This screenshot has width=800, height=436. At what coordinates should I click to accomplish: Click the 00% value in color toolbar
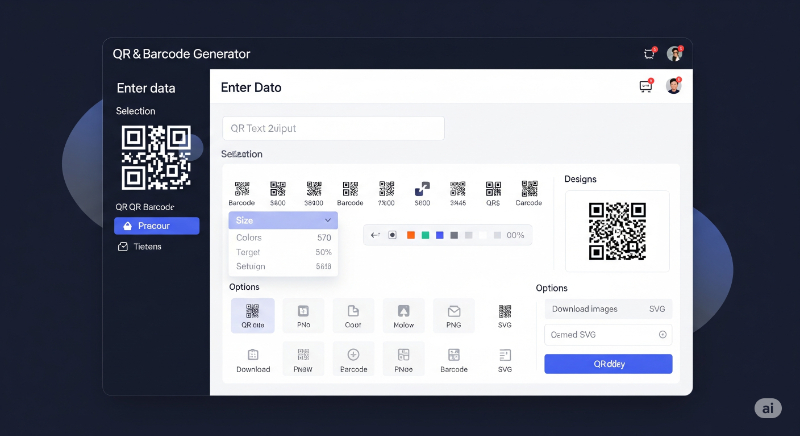515,235
